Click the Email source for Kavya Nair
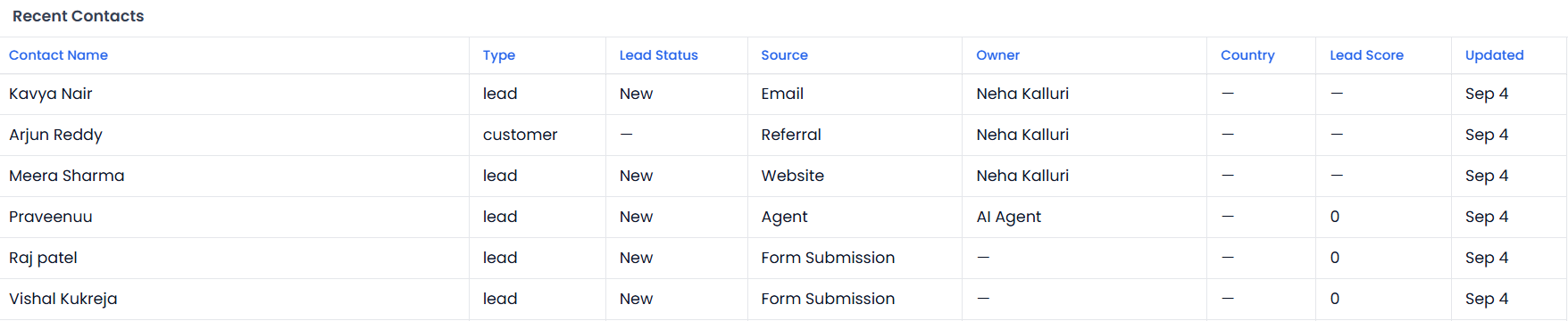The image size is (1568, 321). click(782, 94)
